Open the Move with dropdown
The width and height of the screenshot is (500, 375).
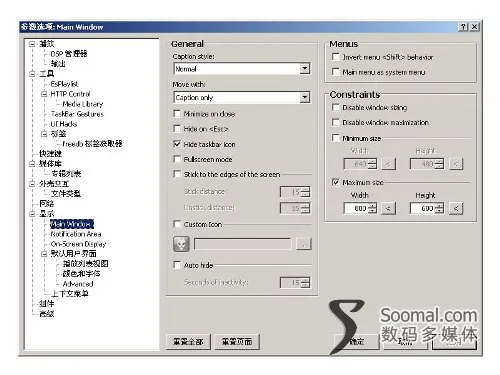[x=305, y=97]
